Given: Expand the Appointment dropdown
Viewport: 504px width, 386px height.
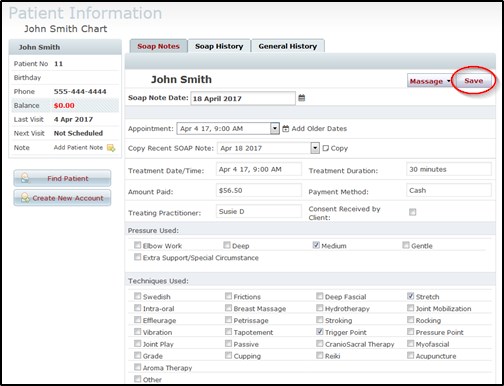Looking at the screenshot, I should [x=275, y=129].
